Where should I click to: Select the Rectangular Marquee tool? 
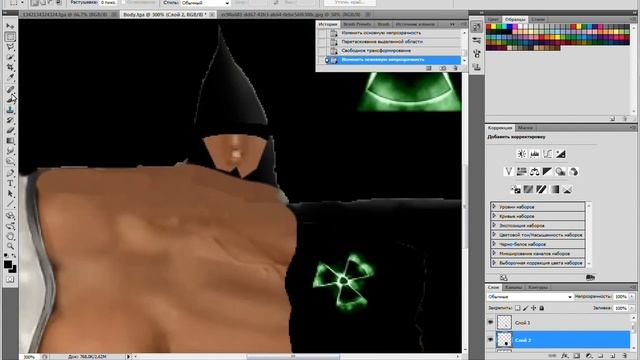pyautogui.click(x=10, y=37)
